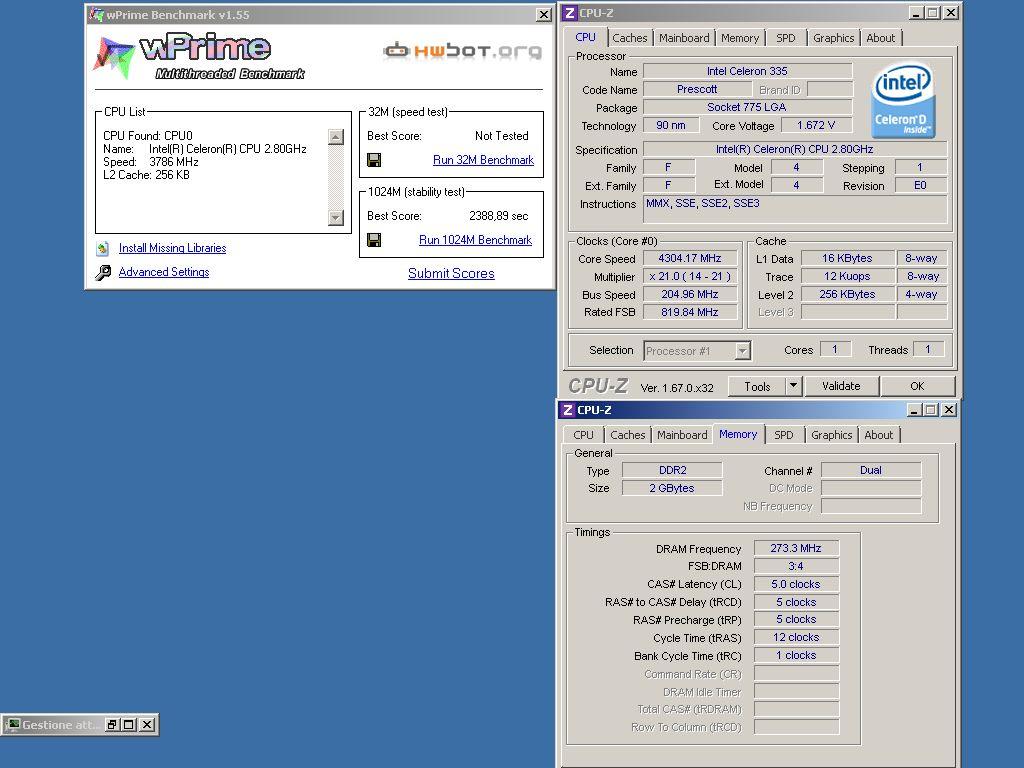Select Memory tab in bottom CPU-Z window
Screen dimensions: 1024x768
click(738, 434)
